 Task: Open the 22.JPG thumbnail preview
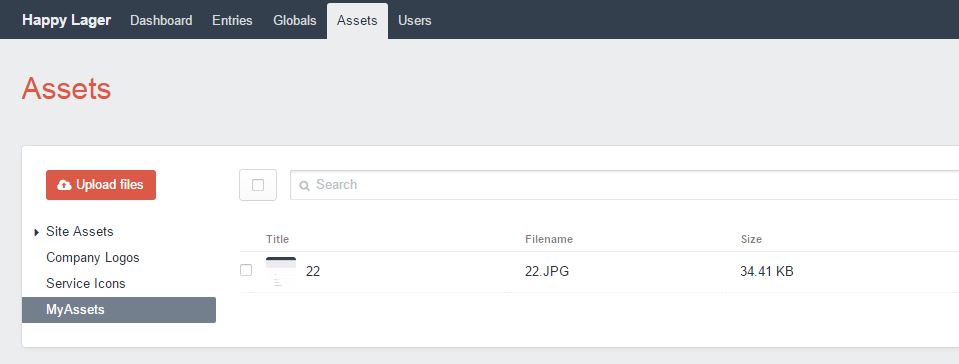click(281, 271)
